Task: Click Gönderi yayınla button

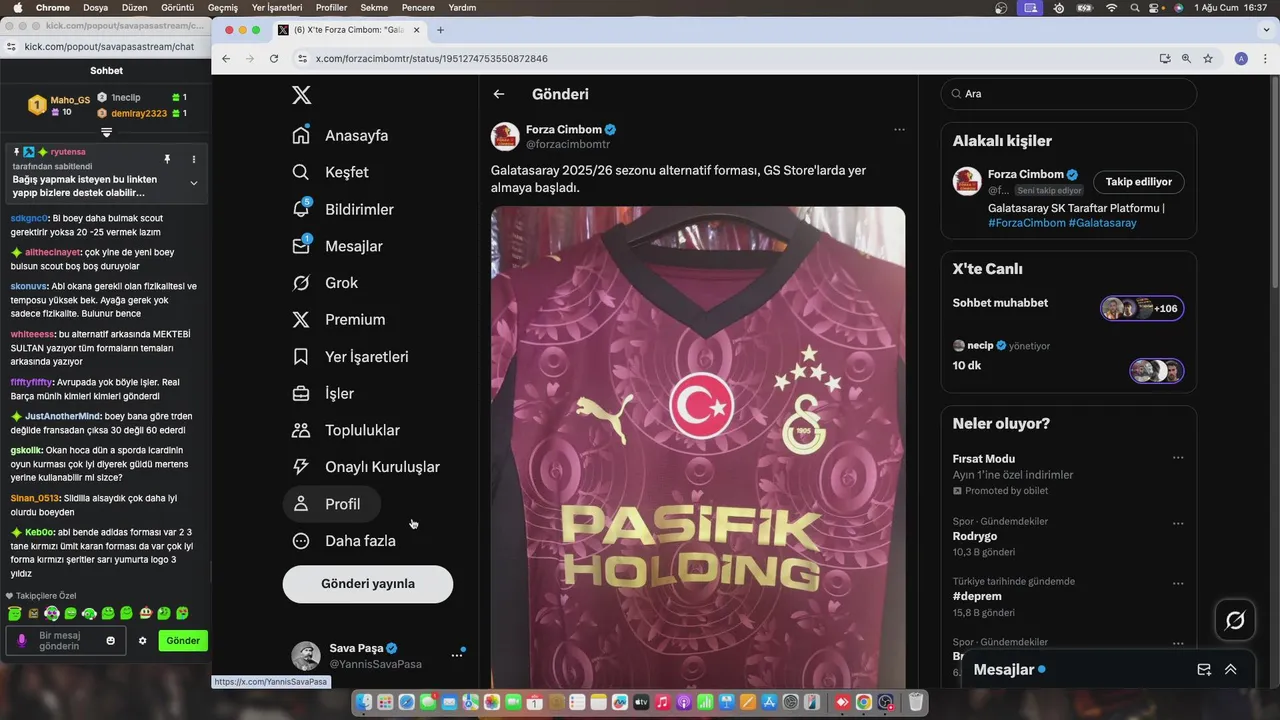Action: coord(368,584)
